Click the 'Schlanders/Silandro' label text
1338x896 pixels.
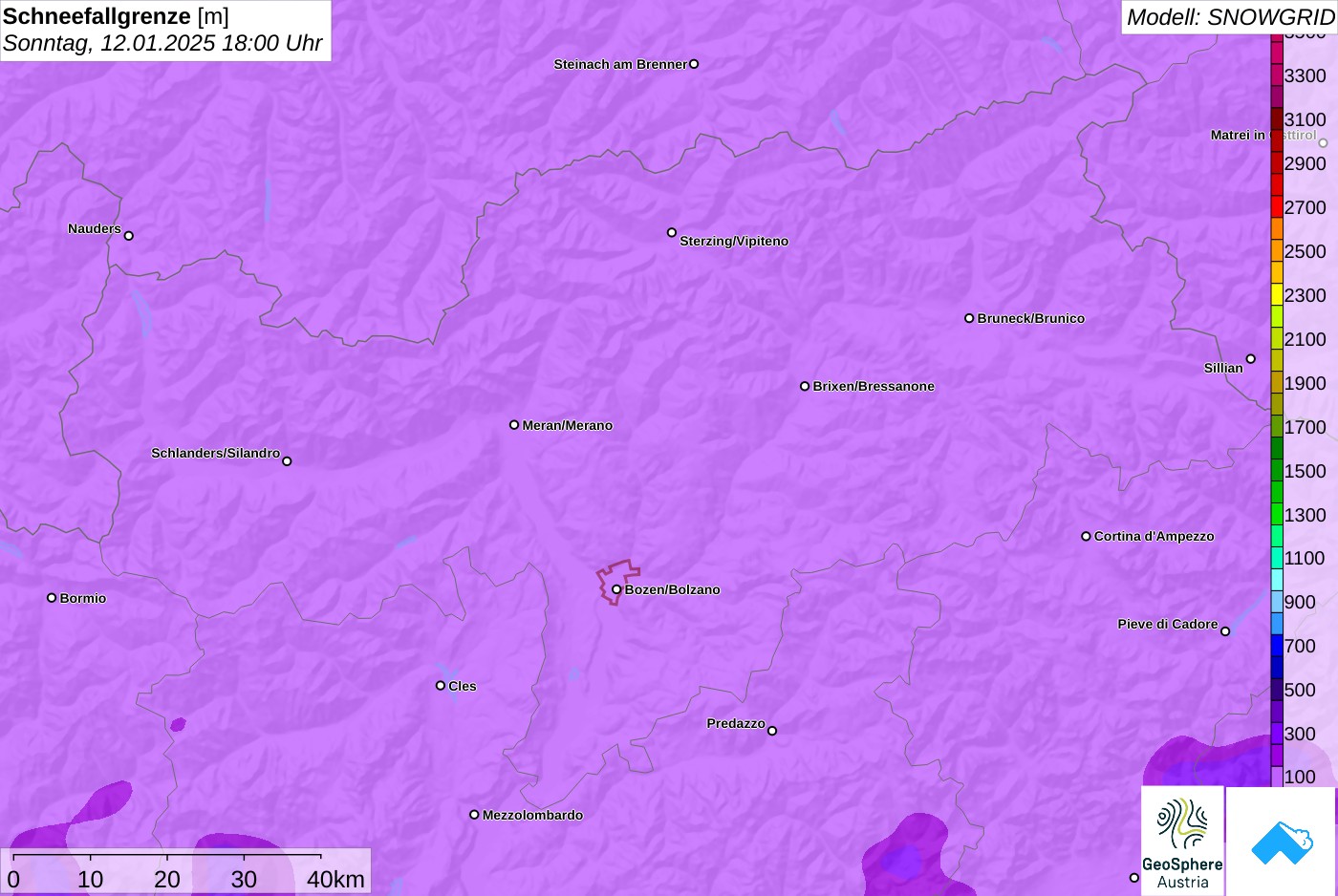click(x=215, y=453)
